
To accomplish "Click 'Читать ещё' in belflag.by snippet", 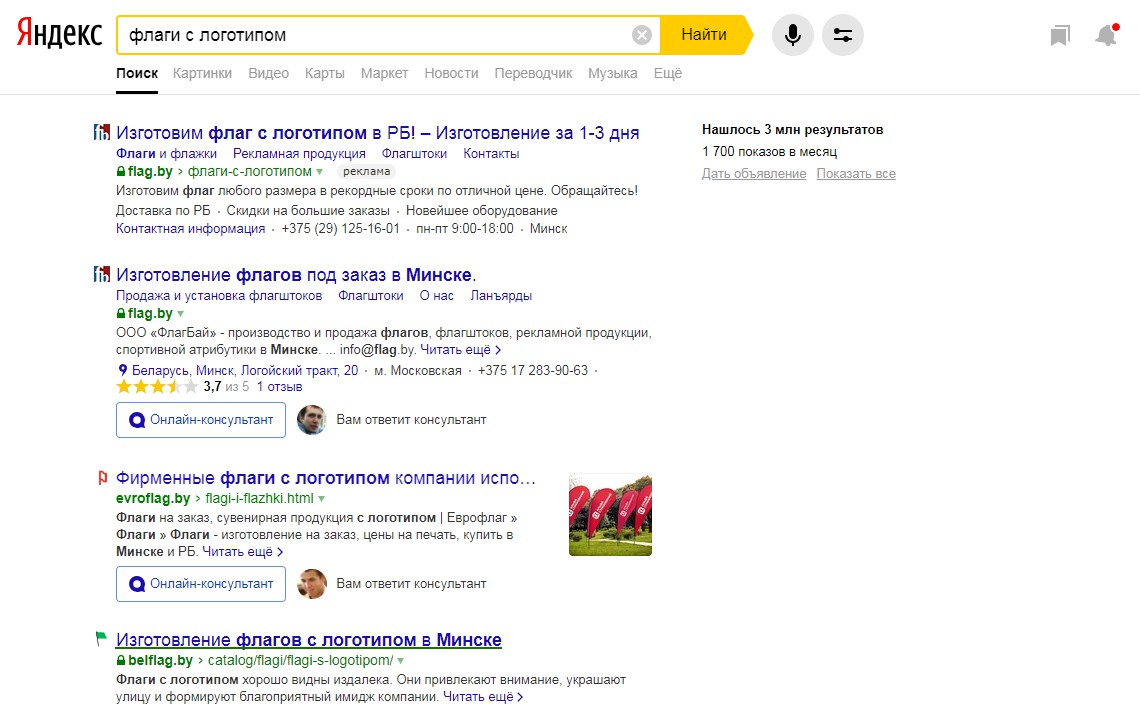I will (483, 696).
